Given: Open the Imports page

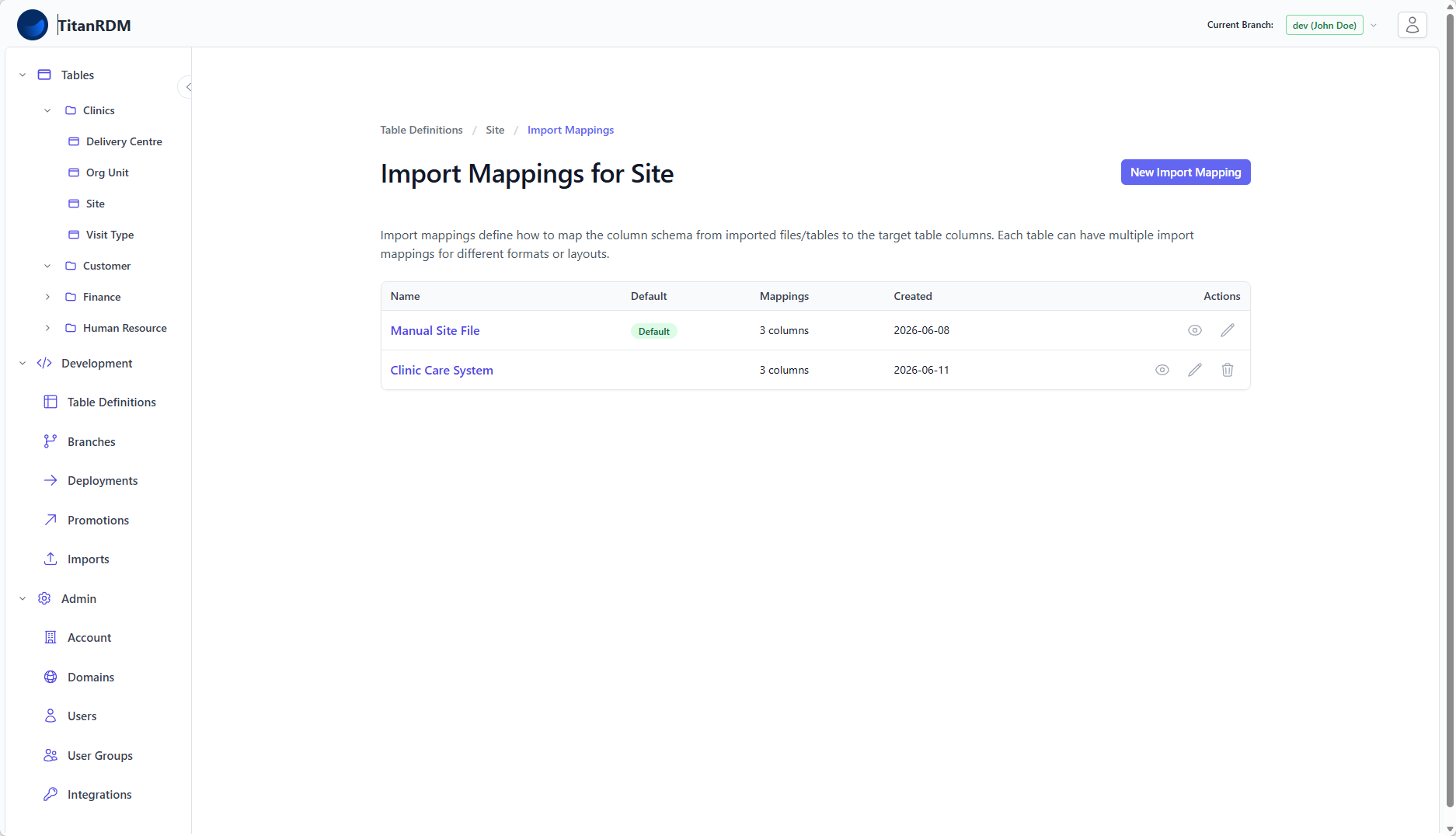Looking at the screenshot, I should coord(88,559).
